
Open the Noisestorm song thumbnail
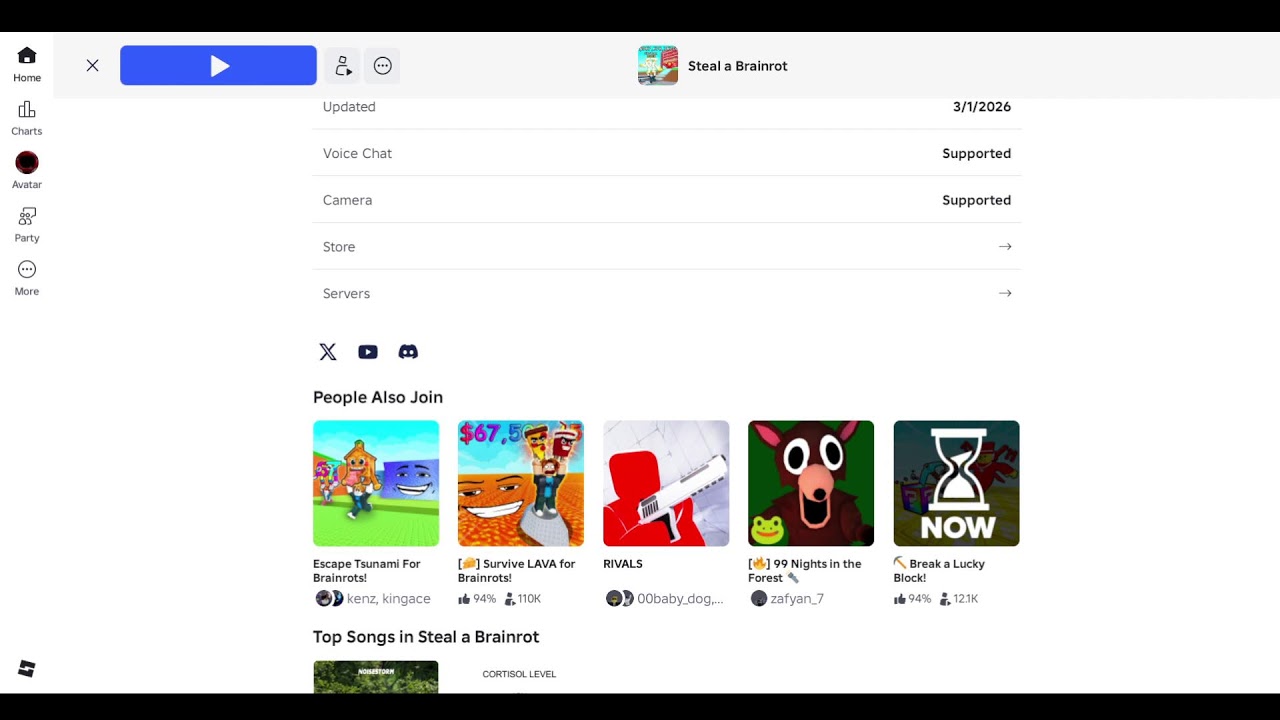(x=376, y=677)
